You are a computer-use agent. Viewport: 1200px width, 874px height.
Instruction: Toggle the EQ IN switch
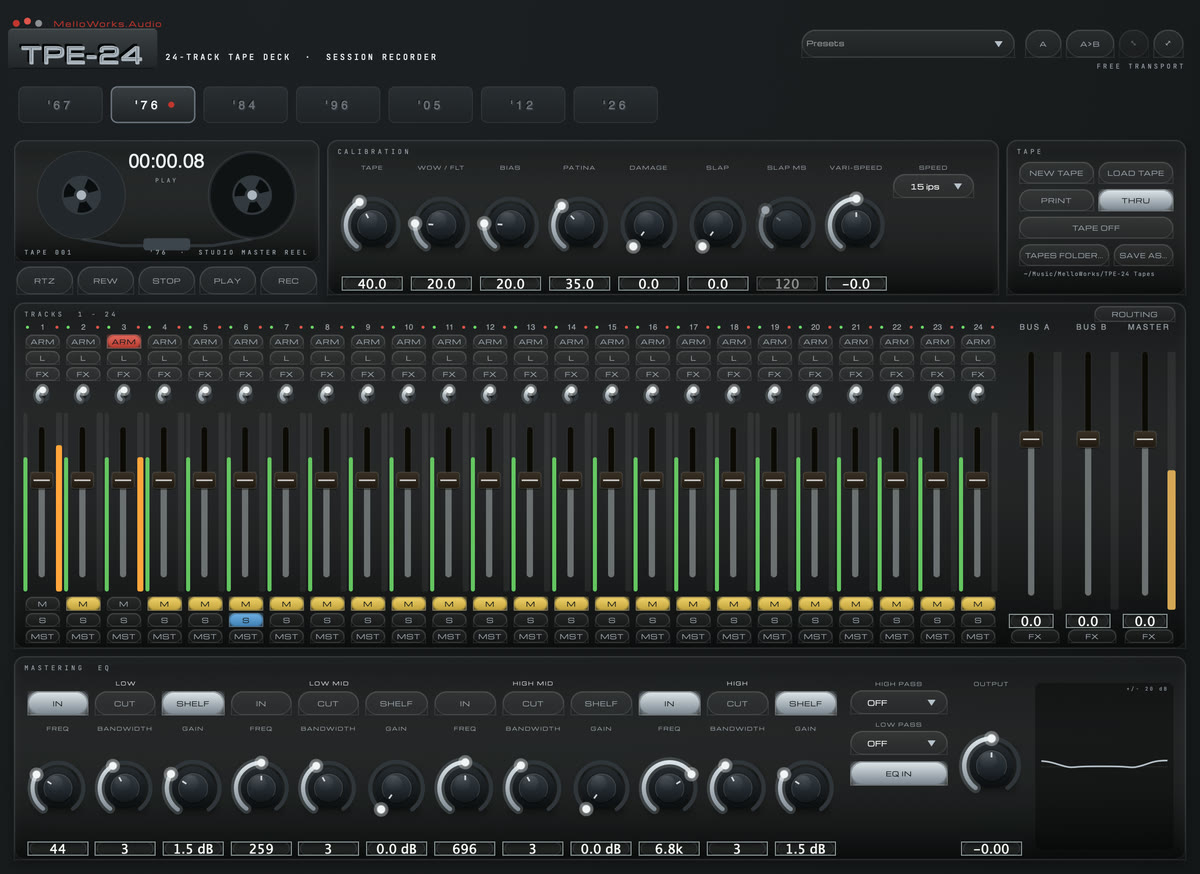pyautogui.click(x=899, y=773)
